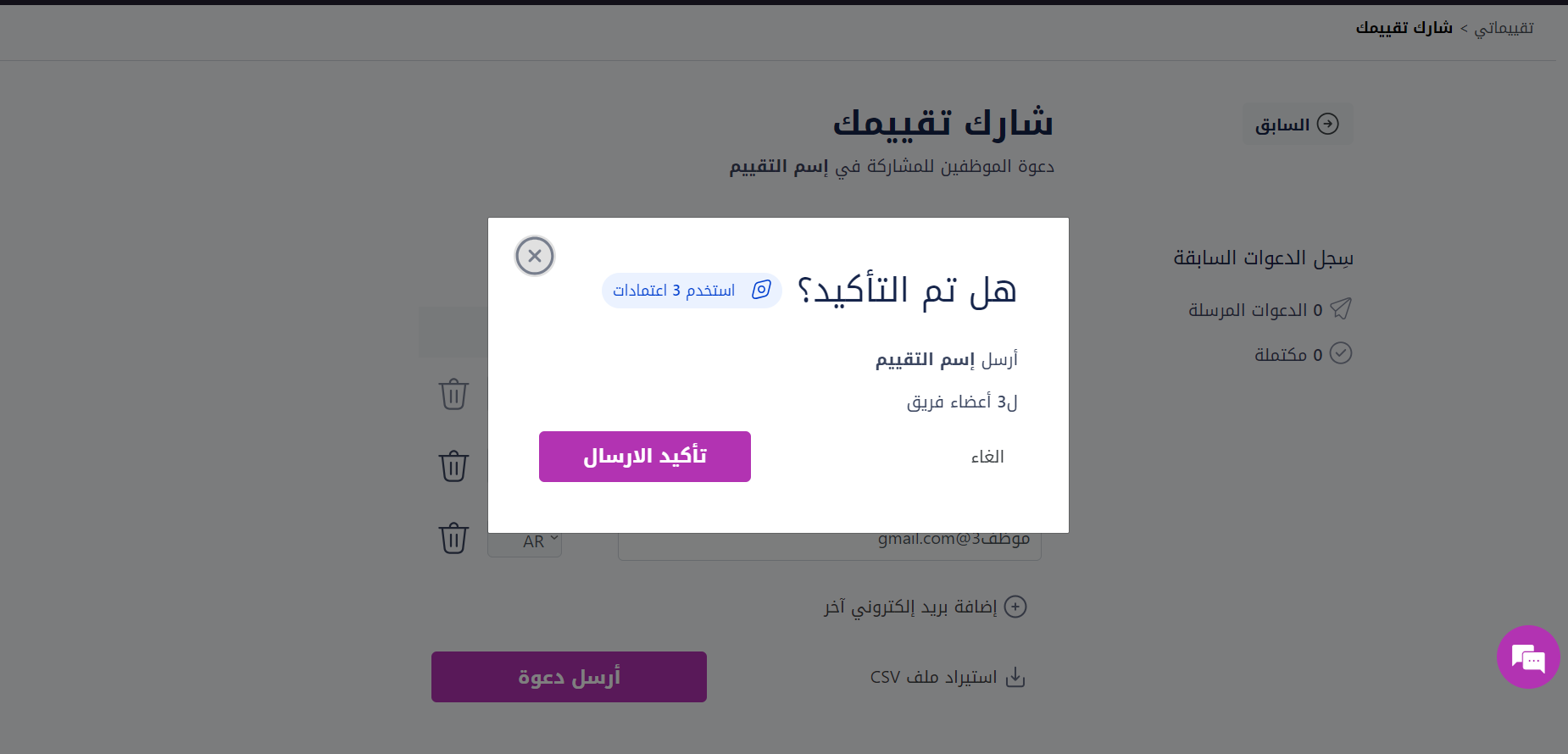Viewport: 1568px width, 754px height.
Task: Open the AR language dropdown
Action: [x=525, y=542]
